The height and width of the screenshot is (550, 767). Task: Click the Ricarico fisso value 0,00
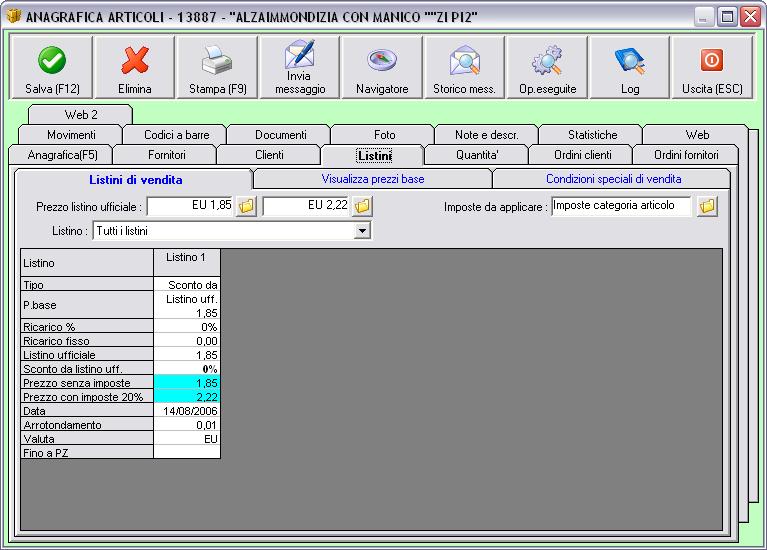(186, 341)
